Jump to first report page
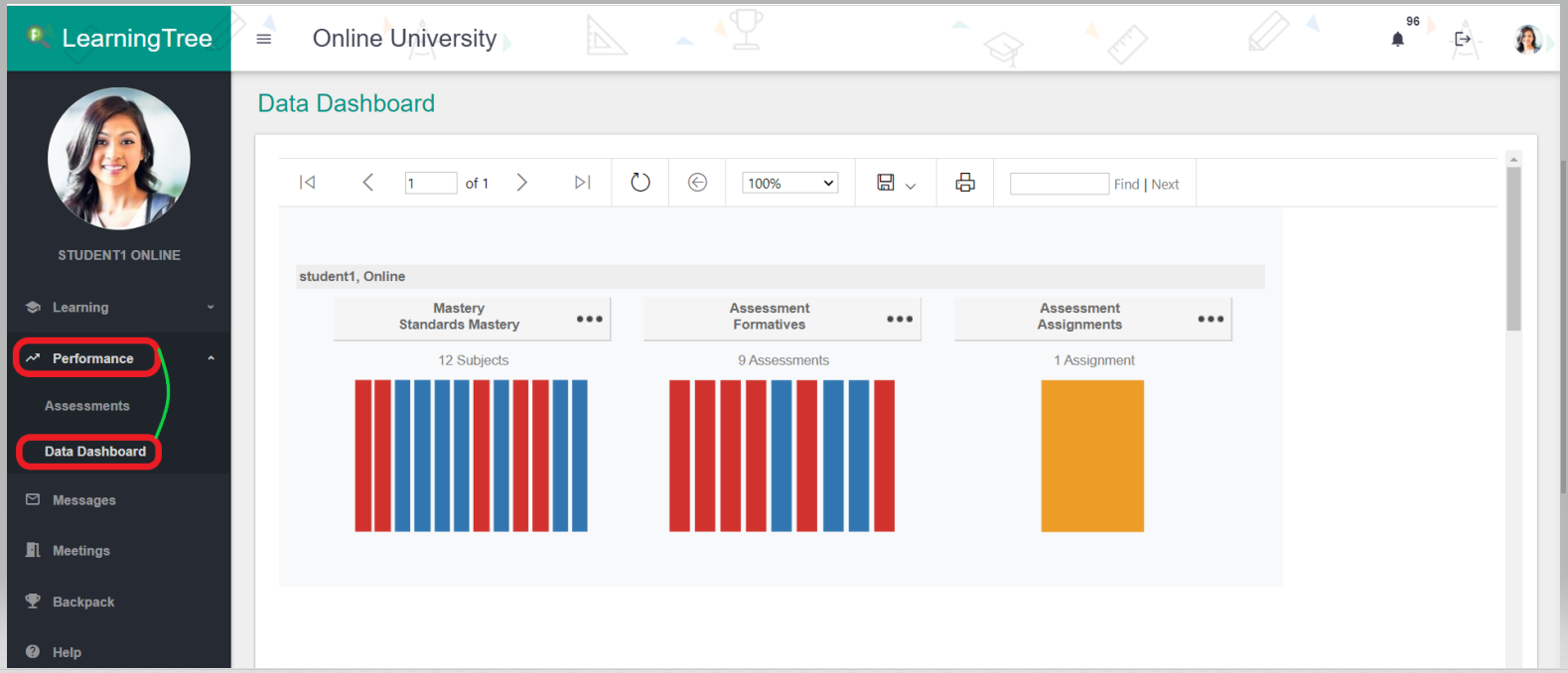 click(x=308, y=183)
